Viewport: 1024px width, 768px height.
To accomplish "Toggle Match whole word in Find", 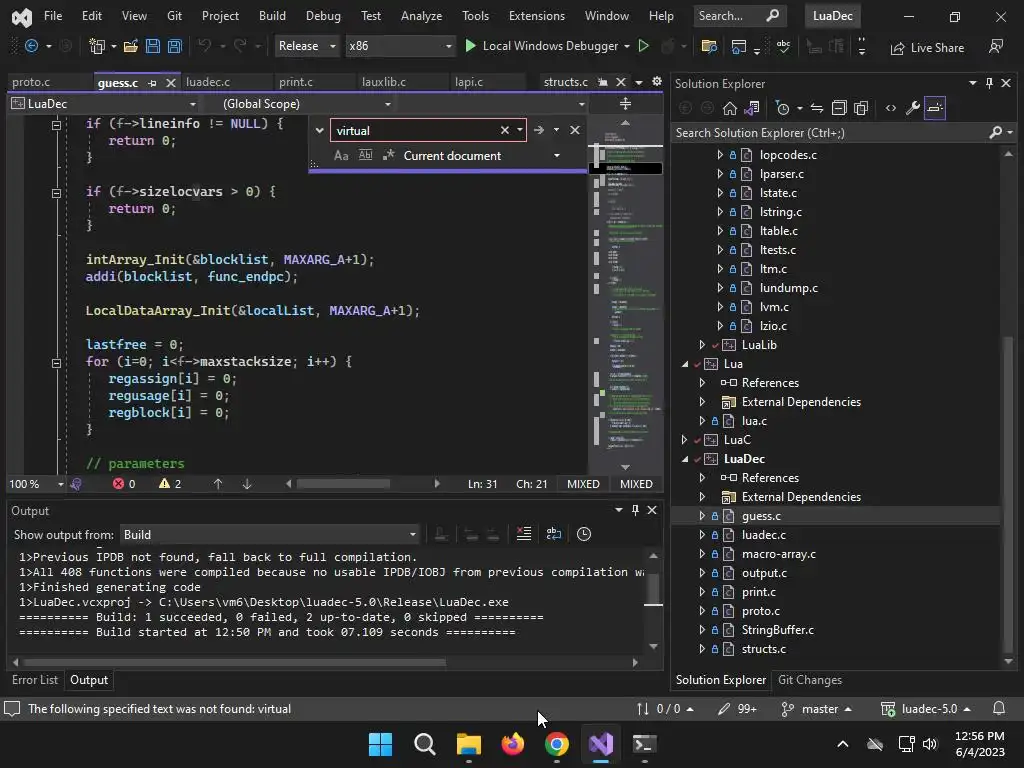I will pyautogui.click(x=366, y=155).
